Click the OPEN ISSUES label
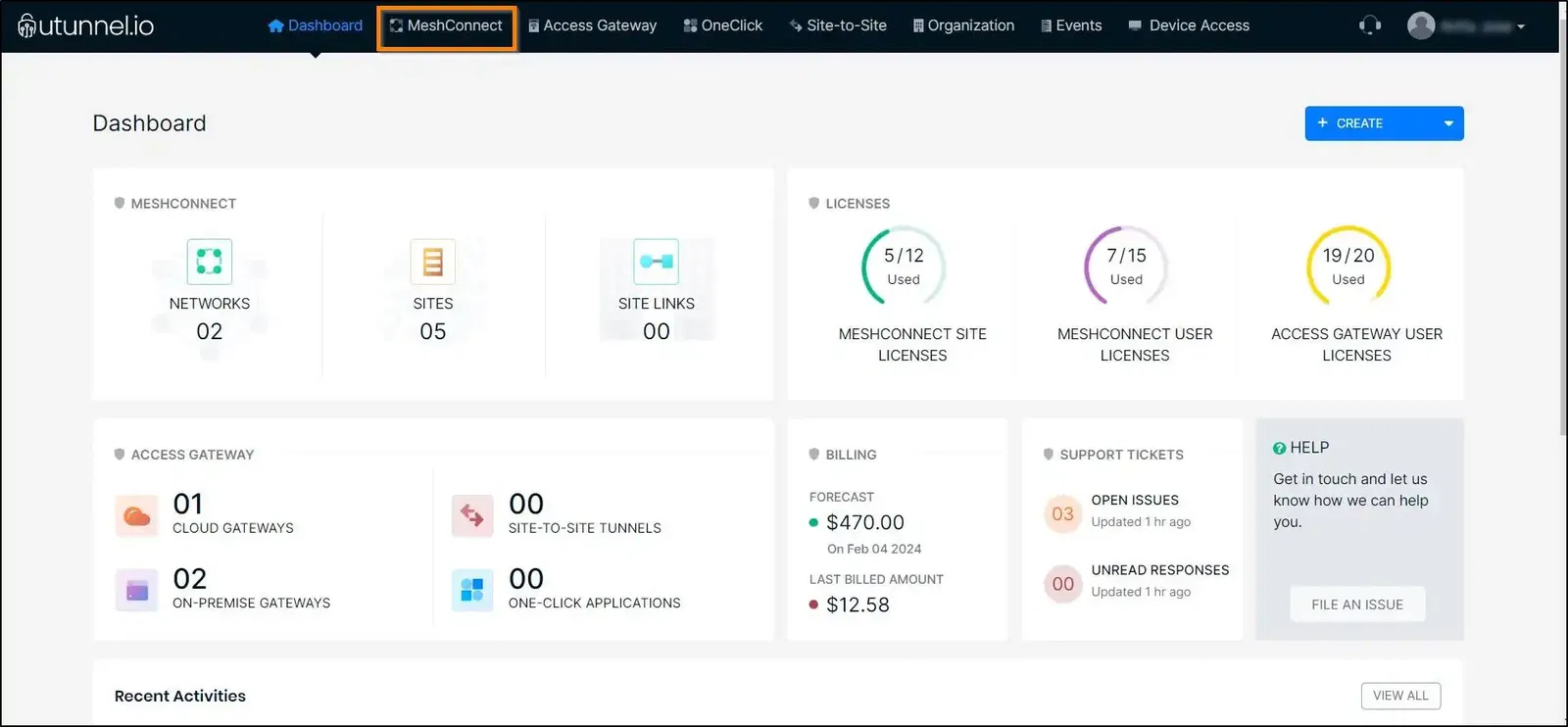The image size is (1568, 727). point(1135,501)
